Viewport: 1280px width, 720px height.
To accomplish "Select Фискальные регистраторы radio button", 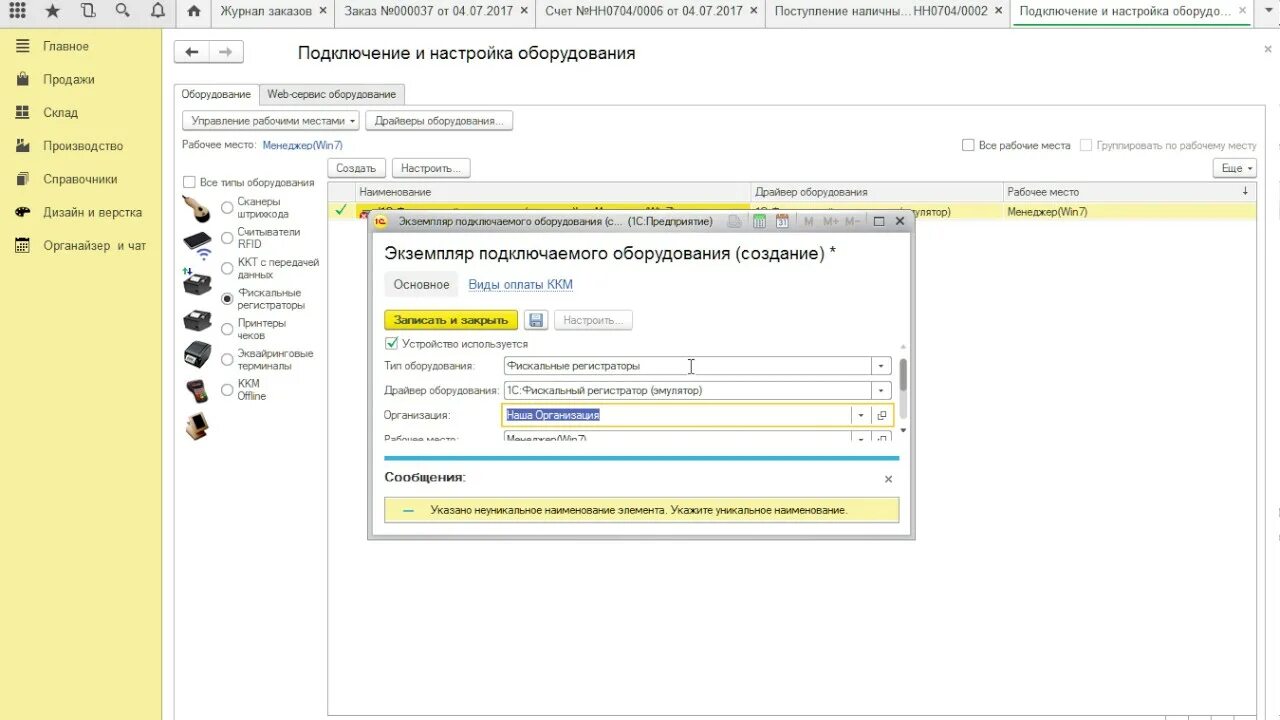I will [227, 298].
